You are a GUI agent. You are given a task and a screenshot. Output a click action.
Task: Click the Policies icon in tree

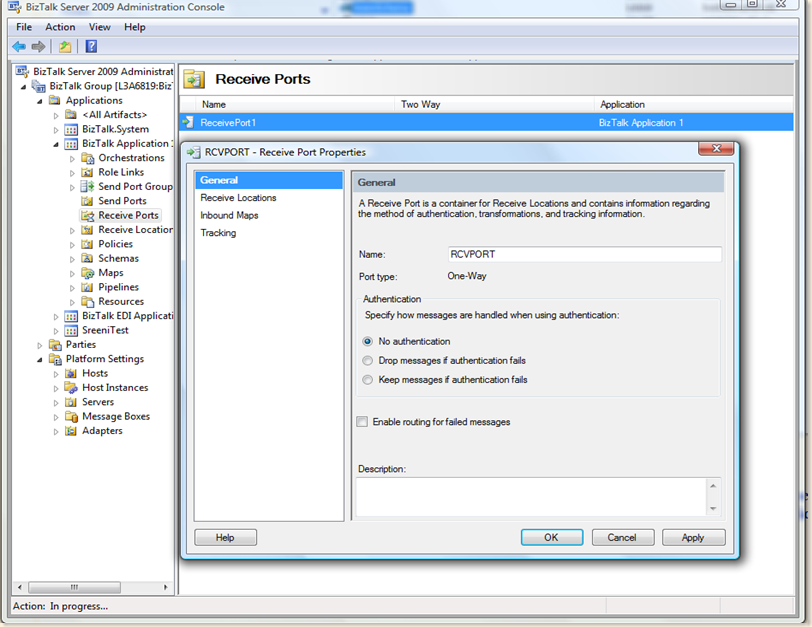click(x=88, y=244)
